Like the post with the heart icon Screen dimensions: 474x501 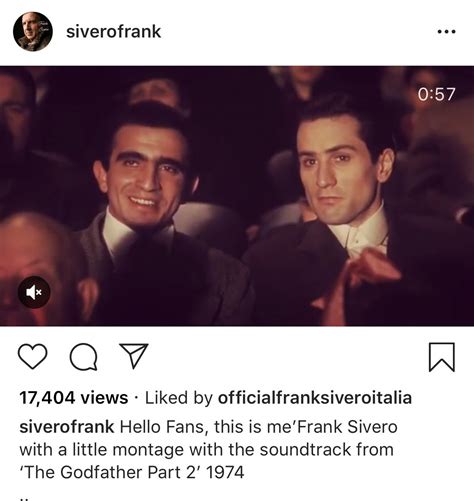pos(32,357)
